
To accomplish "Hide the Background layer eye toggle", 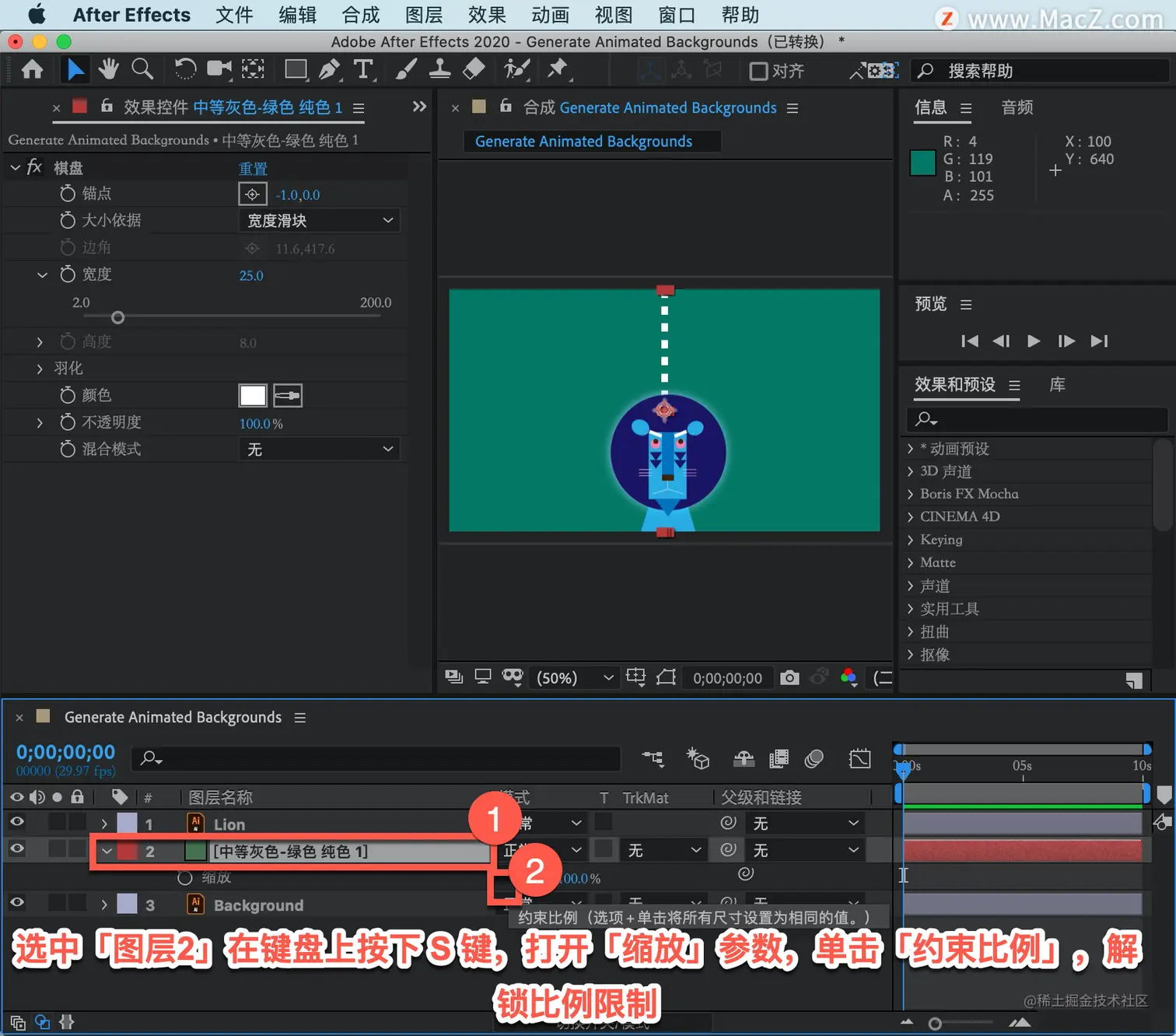I will 16,903.
